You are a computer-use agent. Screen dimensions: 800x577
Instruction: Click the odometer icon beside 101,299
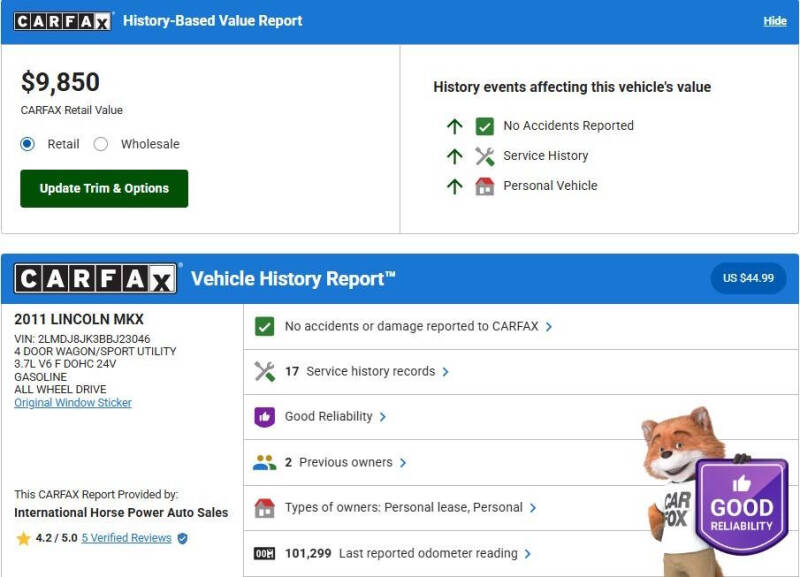pyautogui.click(x=264, y=554)
